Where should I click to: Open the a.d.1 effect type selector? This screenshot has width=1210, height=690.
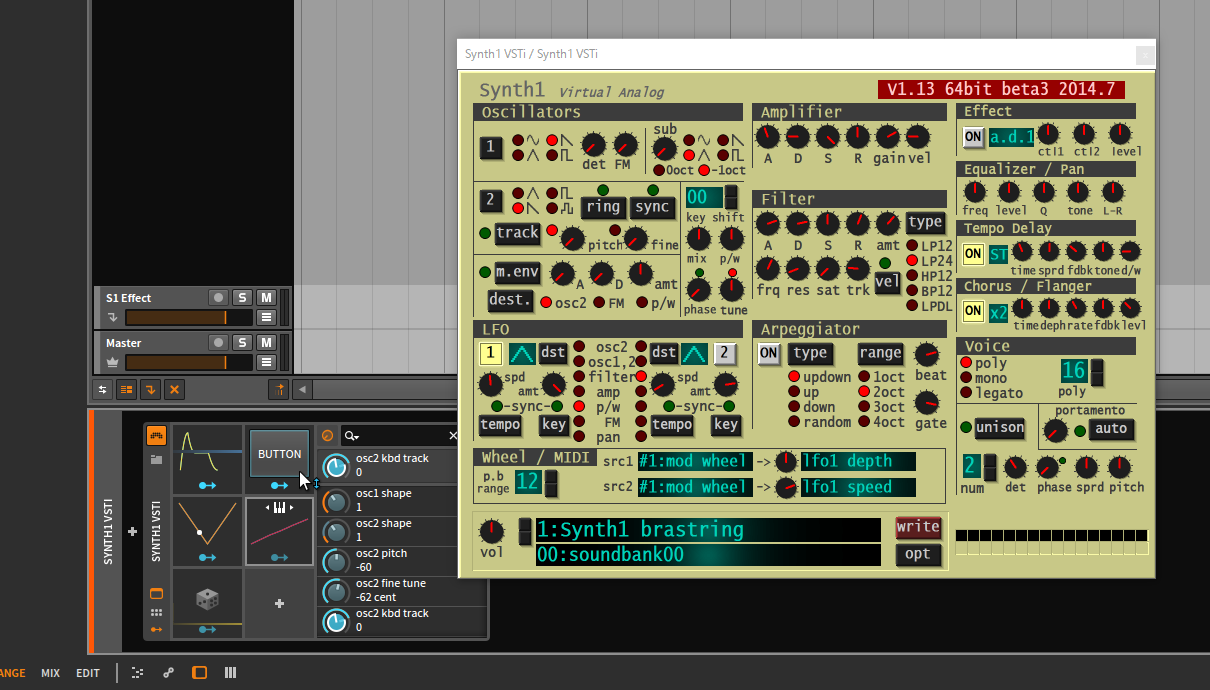(1011, 137)
